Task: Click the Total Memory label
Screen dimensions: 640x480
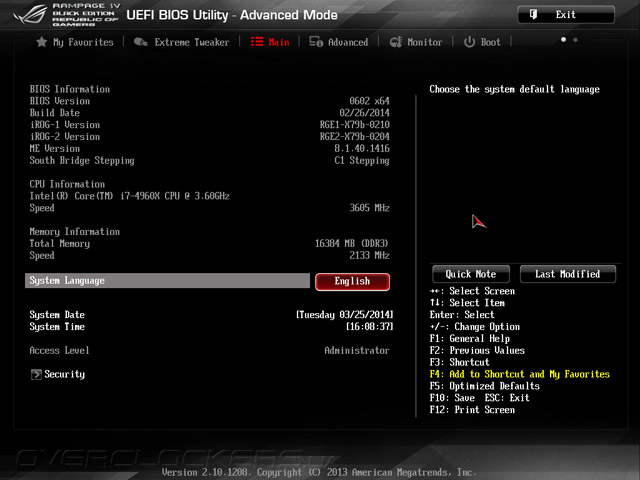Action: (60, 243)
